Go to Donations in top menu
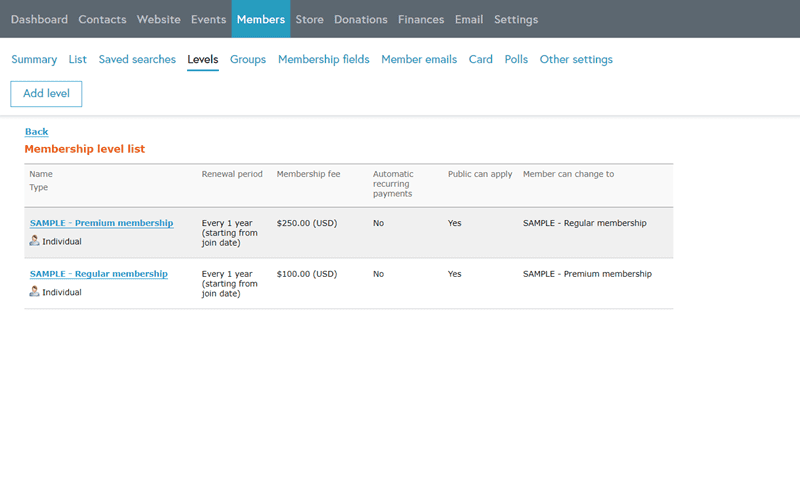The height and width of the screenshot is (489, 800). click(x=361, y=19)
